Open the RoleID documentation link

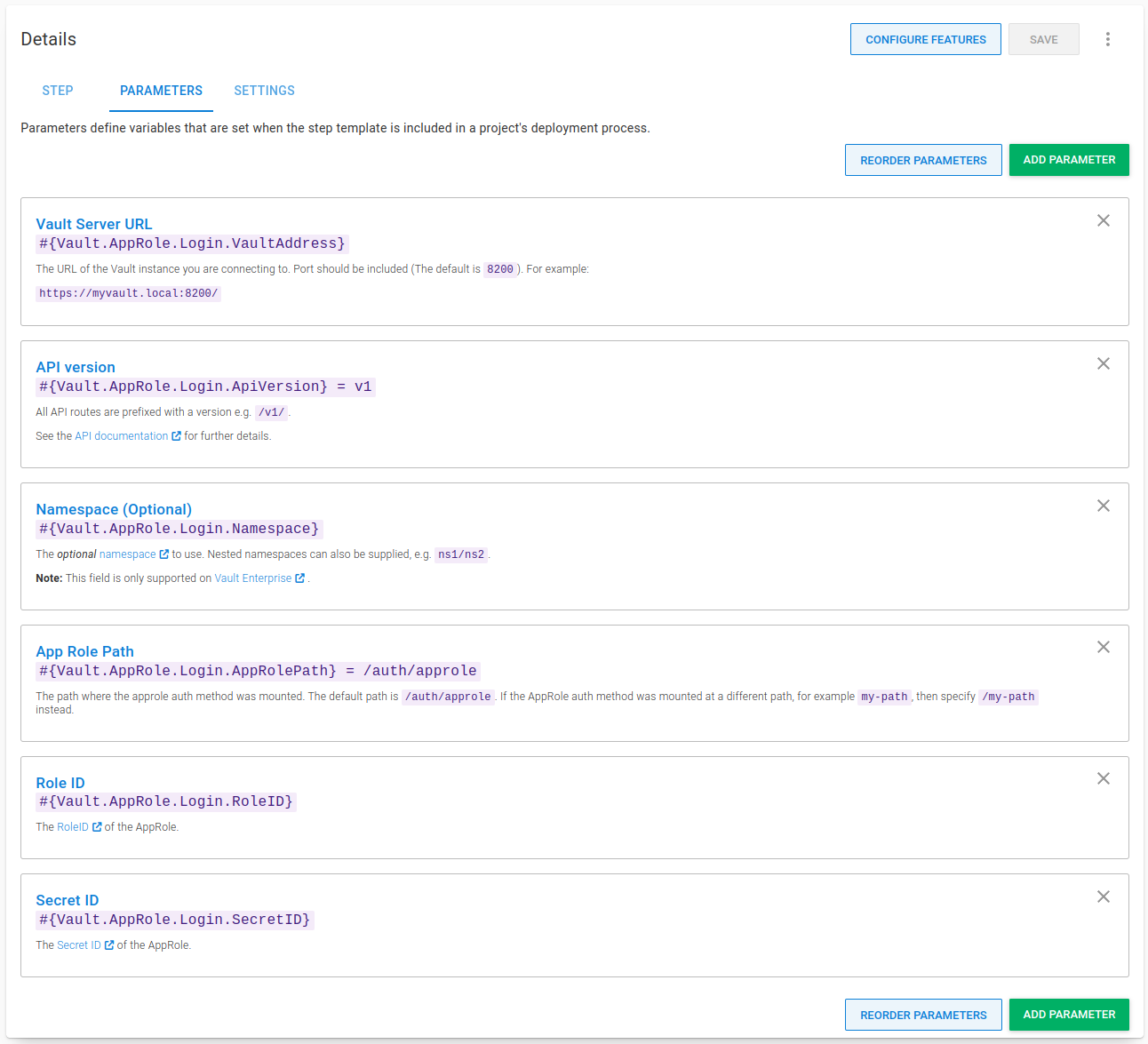click(x=73, y=827)
